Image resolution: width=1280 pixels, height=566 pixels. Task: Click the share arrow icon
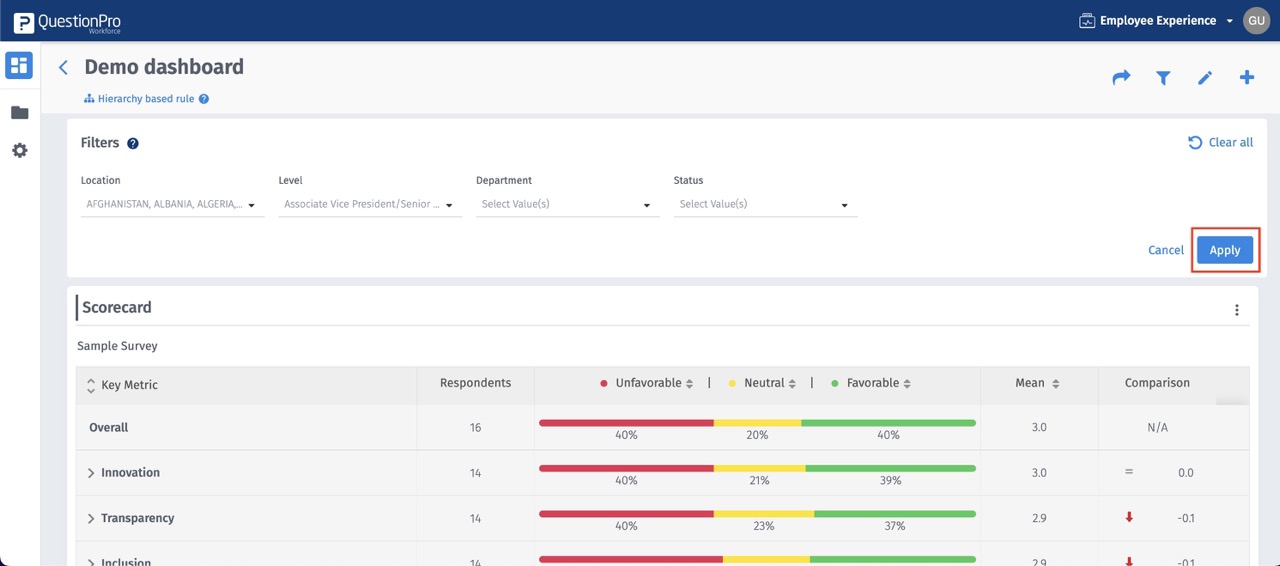click(1121, 77)
